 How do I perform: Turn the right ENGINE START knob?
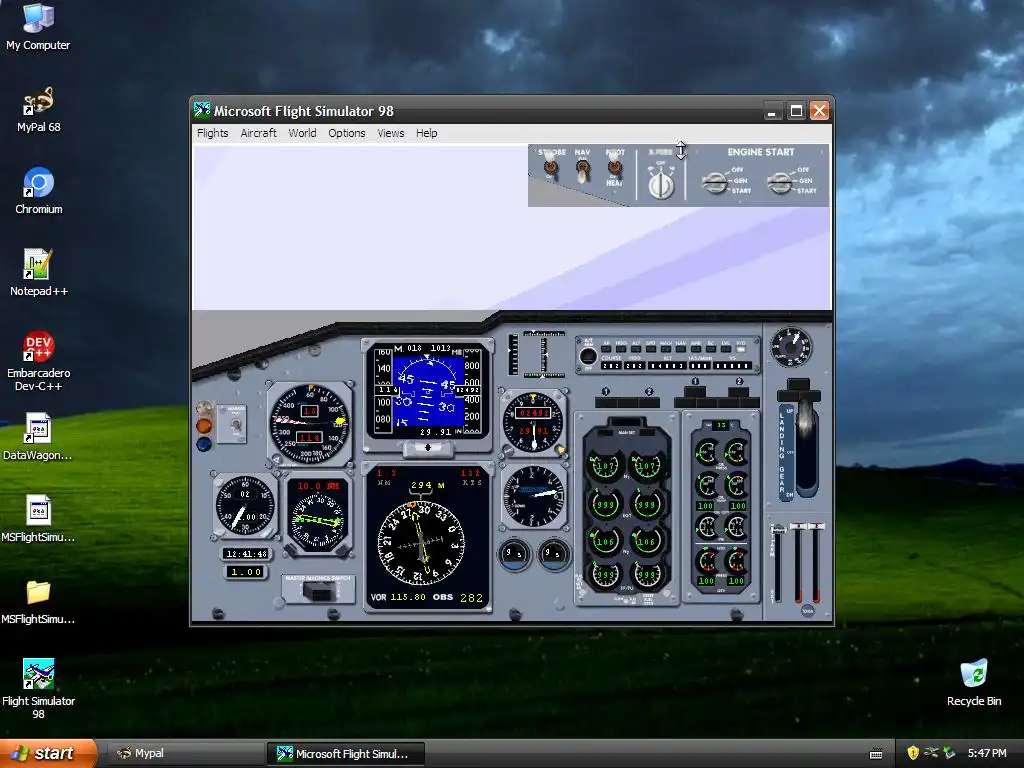pyautogui.click(x=780, y=182)
